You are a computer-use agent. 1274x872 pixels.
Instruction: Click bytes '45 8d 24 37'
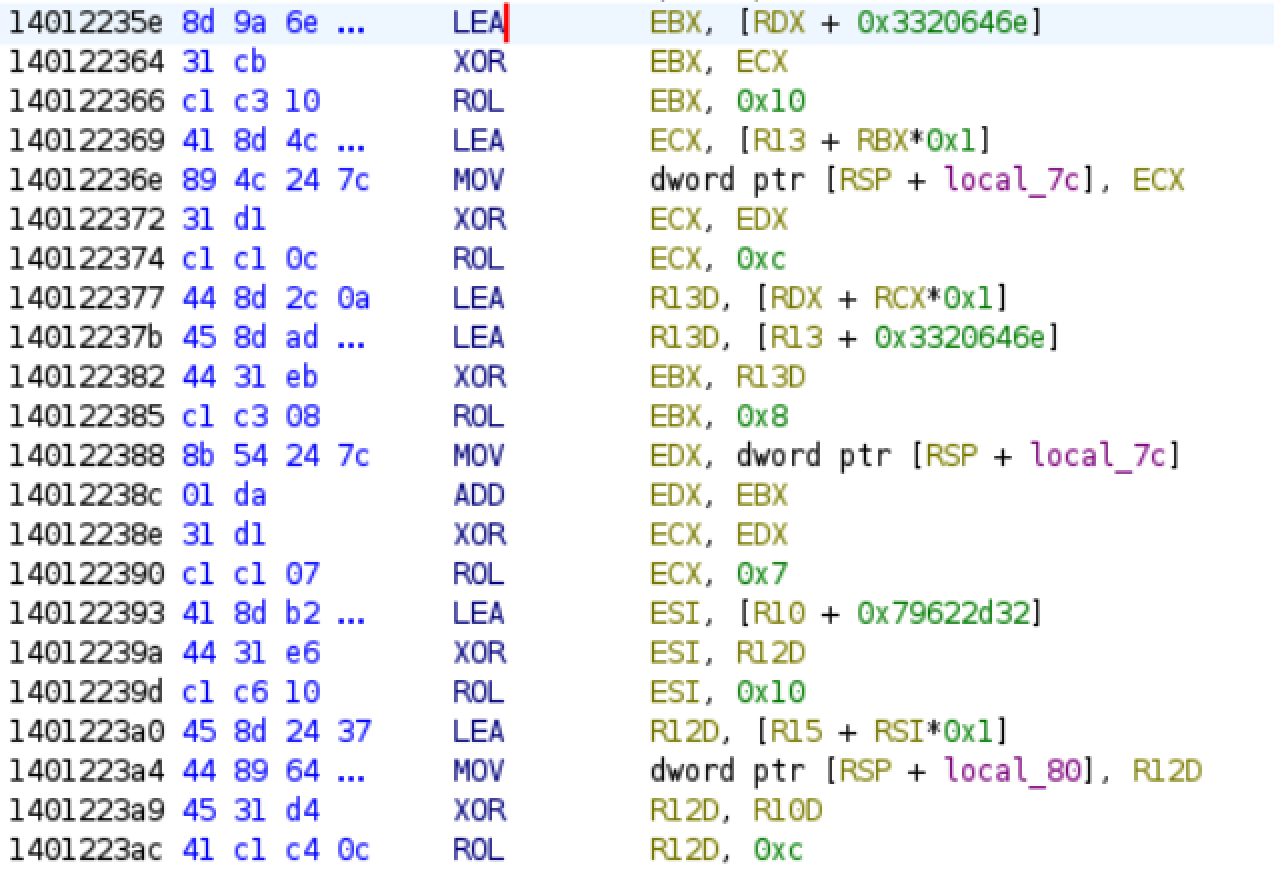pyautogui.click(x=277, y=731)
